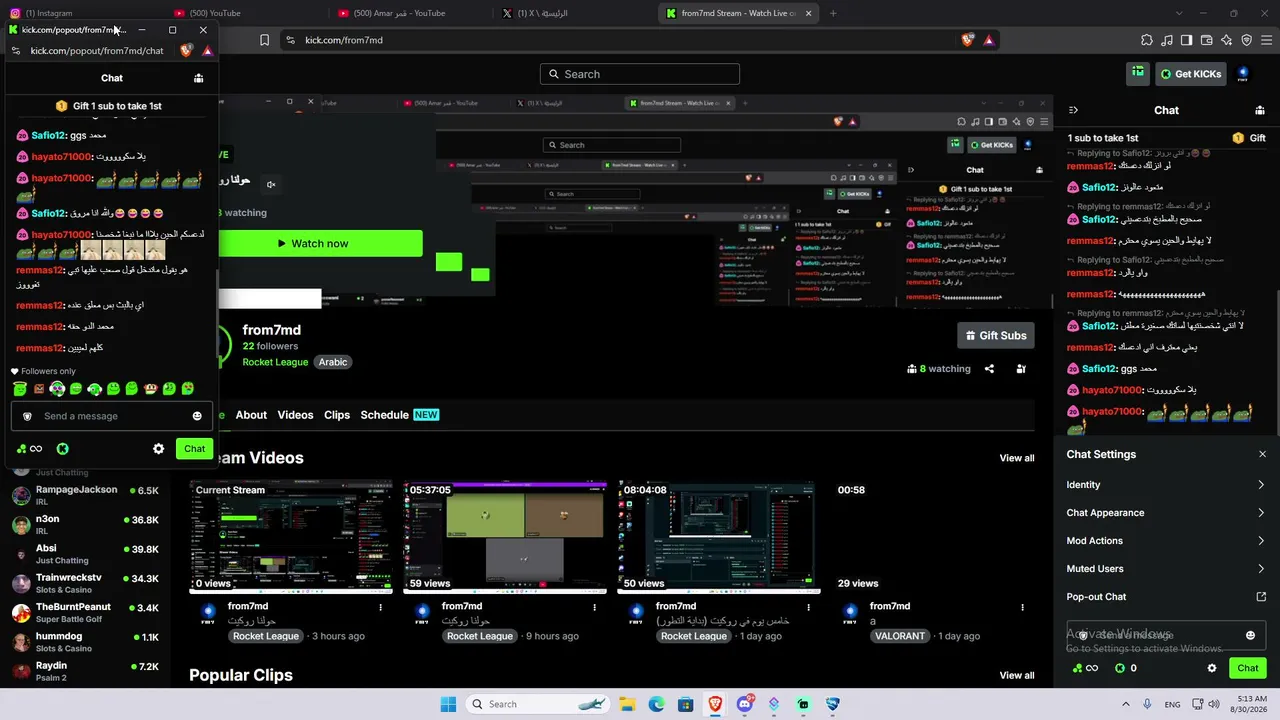Open Discord from the taskbar
This screenshot has width=1280, height=720.
(744, 704)
